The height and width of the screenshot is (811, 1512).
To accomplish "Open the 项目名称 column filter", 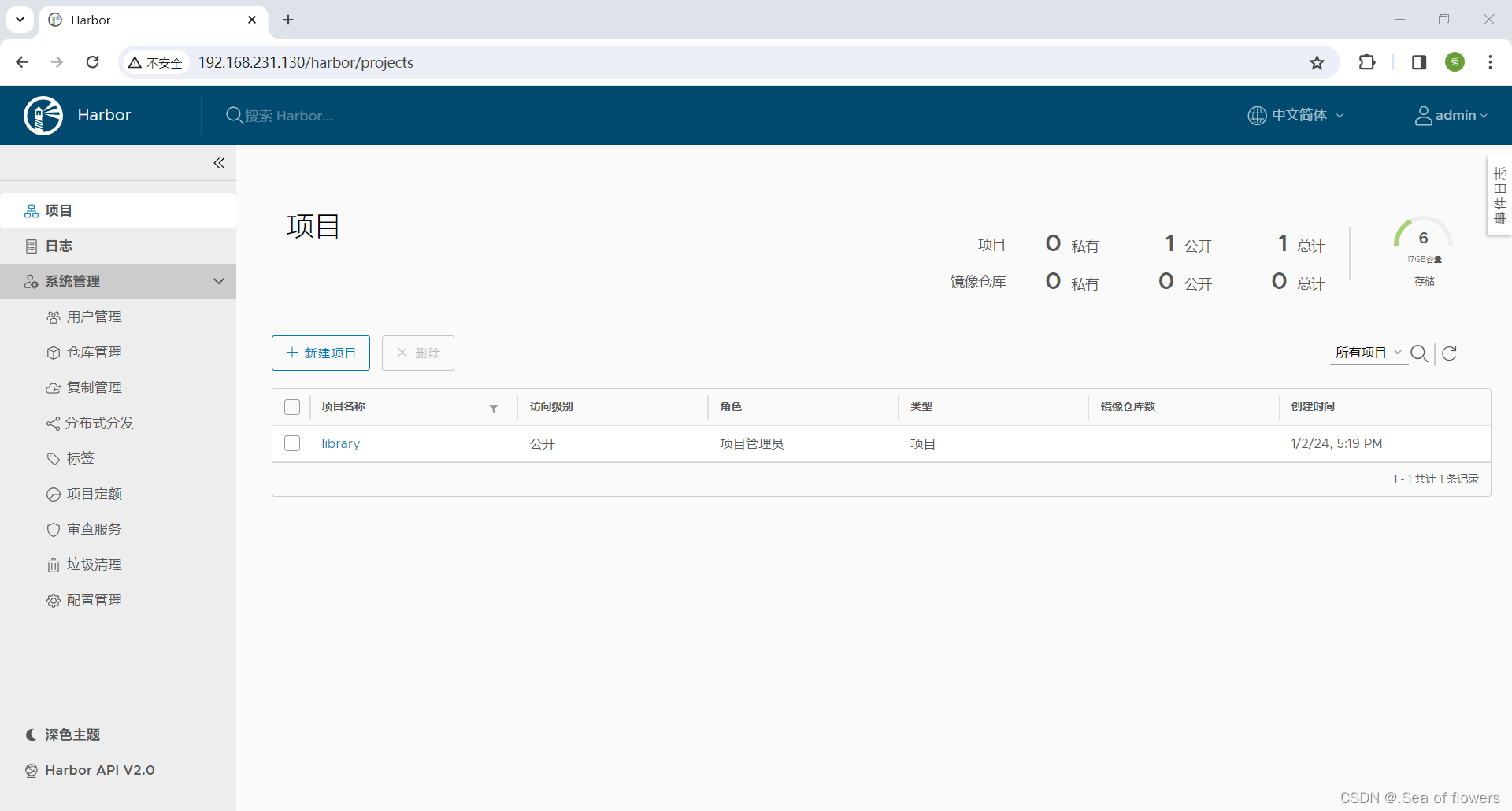I will coord(494,408).
